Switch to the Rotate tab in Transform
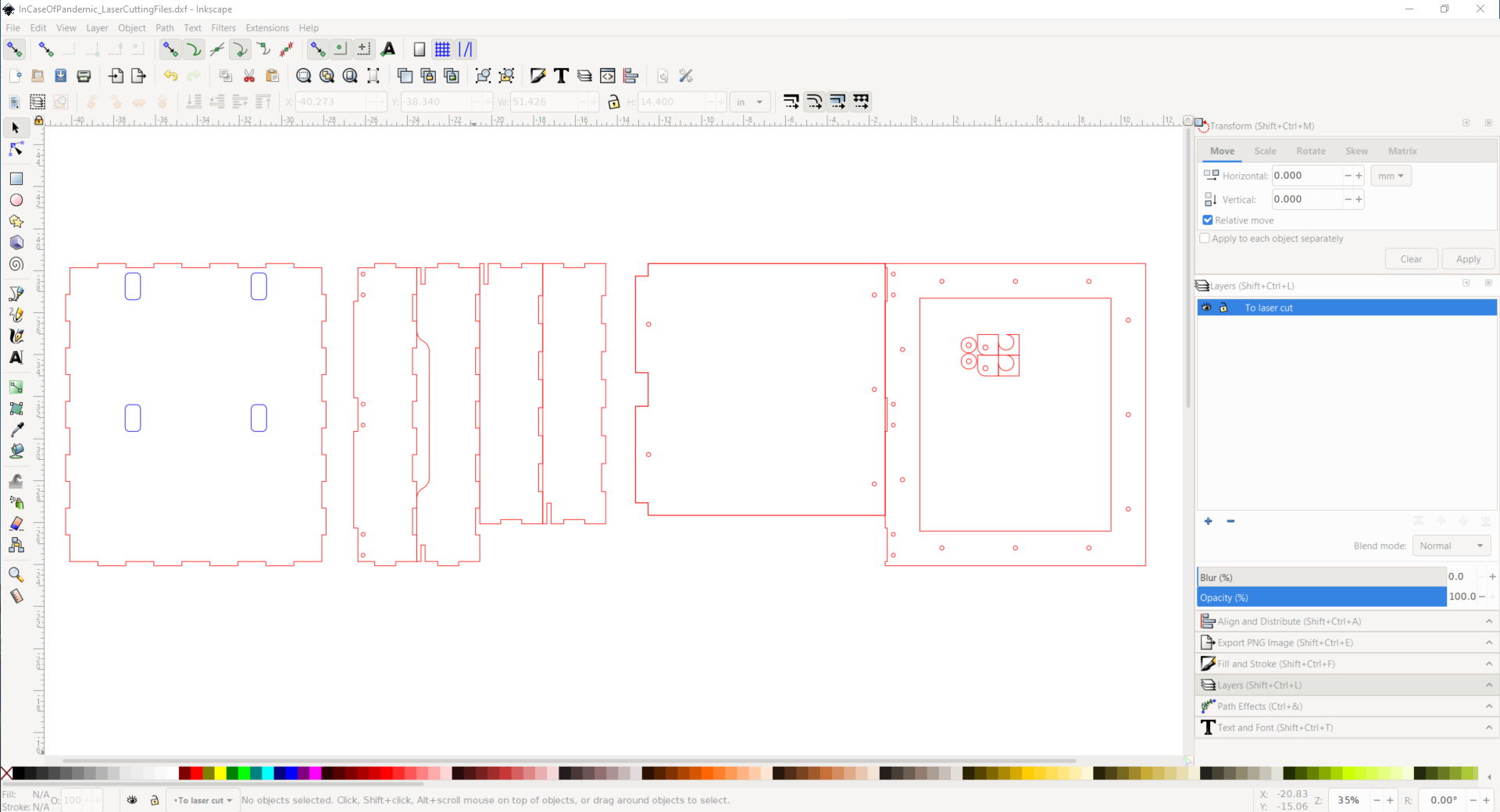Image resolution: width=1500 pixels, height=812 pixels. 1311,151
